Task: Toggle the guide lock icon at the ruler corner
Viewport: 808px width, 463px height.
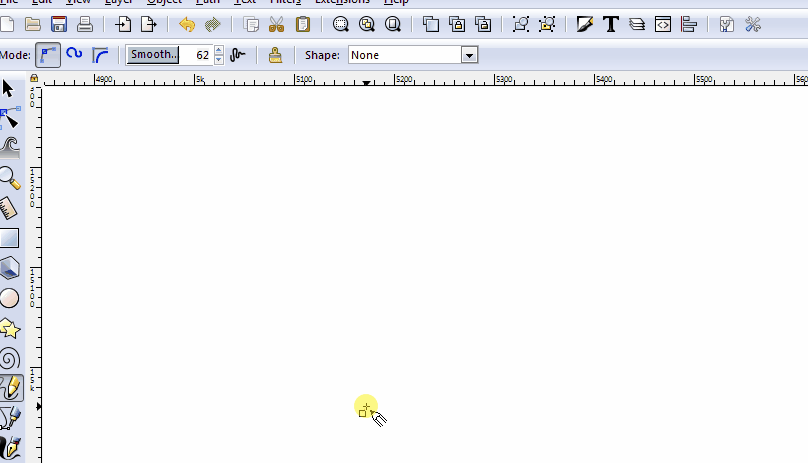Action: (34, 78)
